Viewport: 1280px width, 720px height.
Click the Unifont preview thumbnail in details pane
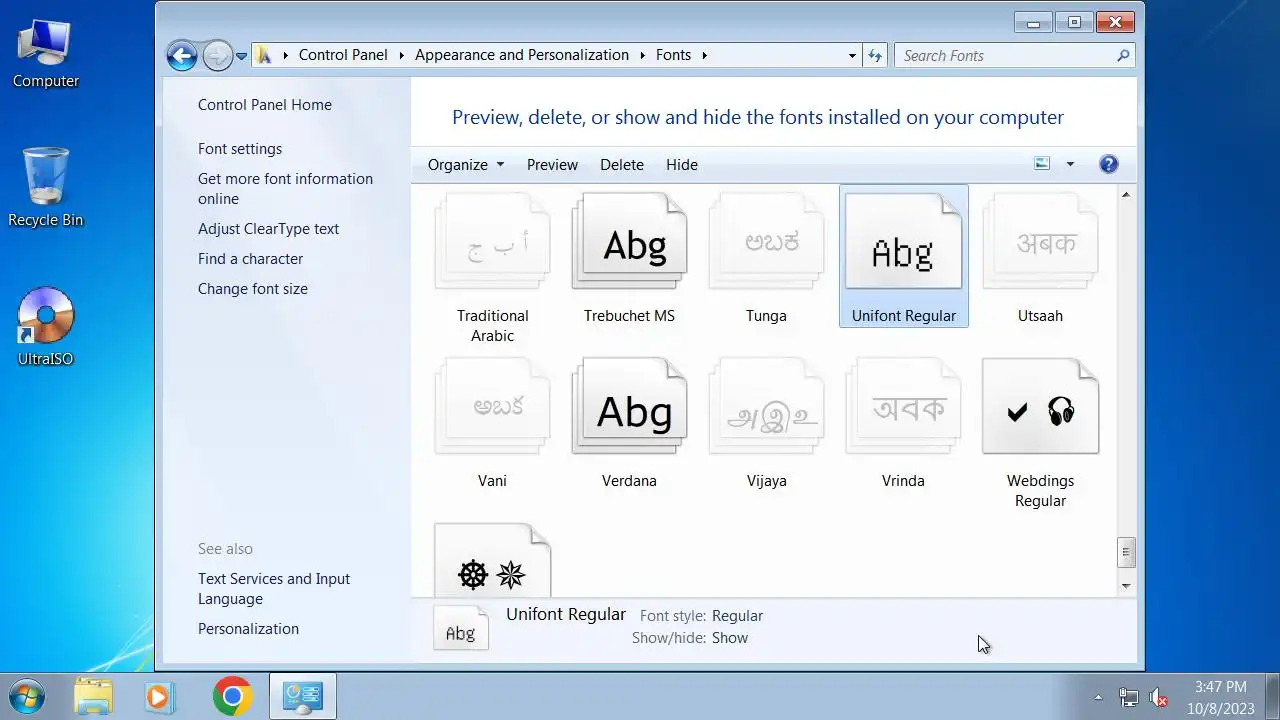pyautogui.click(x=461, y=628)
